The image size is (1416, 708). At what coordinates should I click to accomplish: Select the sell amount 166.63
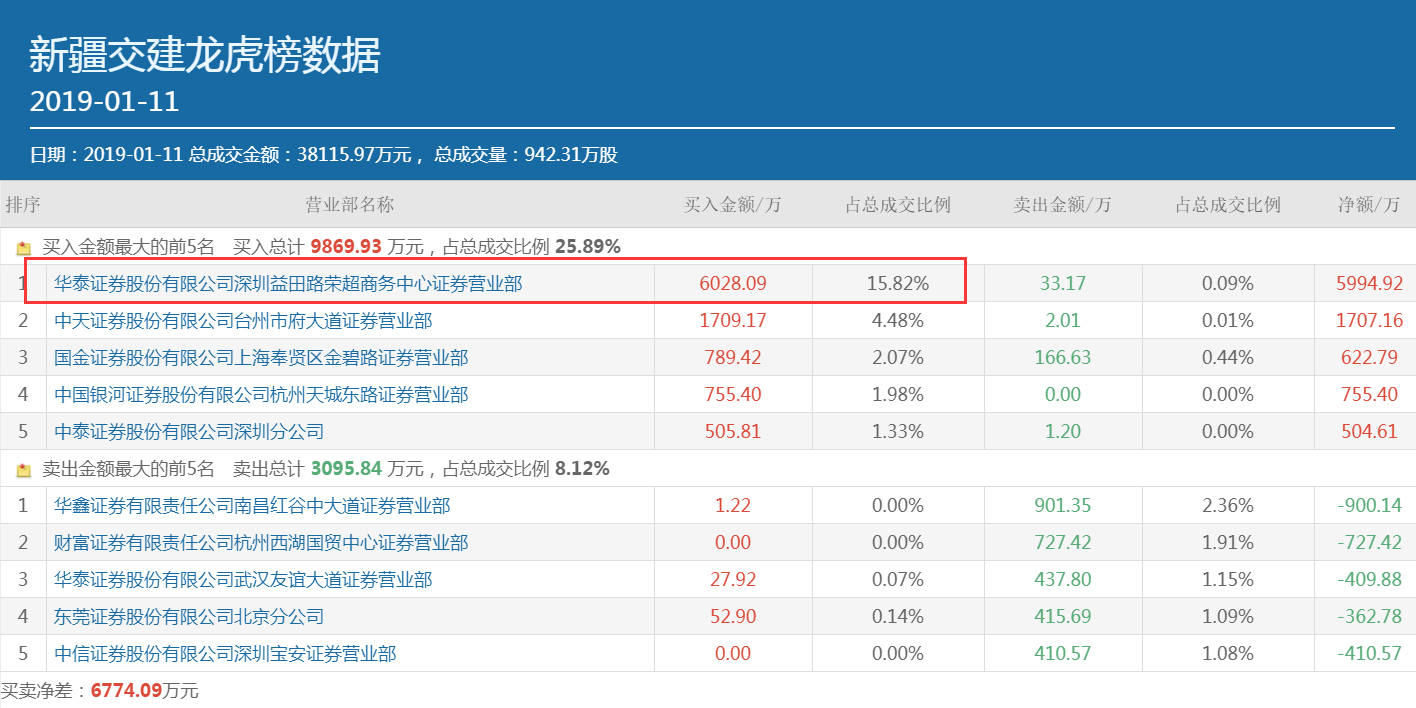pyautogui.click(x=1063, y=358)
